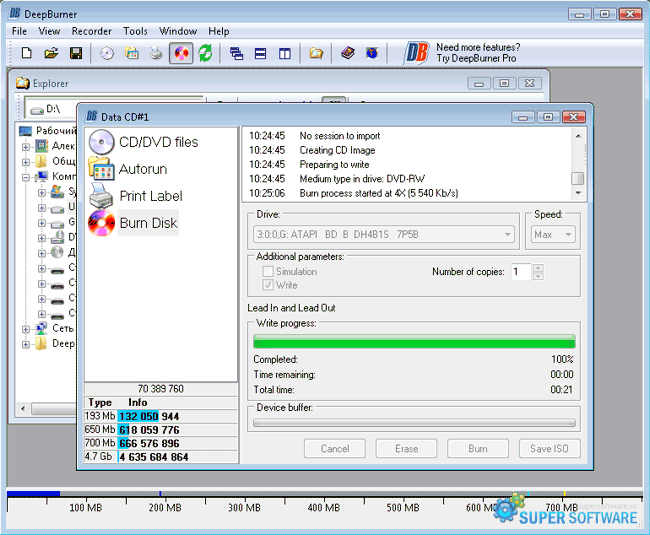This screenshot has width=650, height=535.
Task: Select the 4.7 Gb disc type row
Action: [x=161, y=457]
